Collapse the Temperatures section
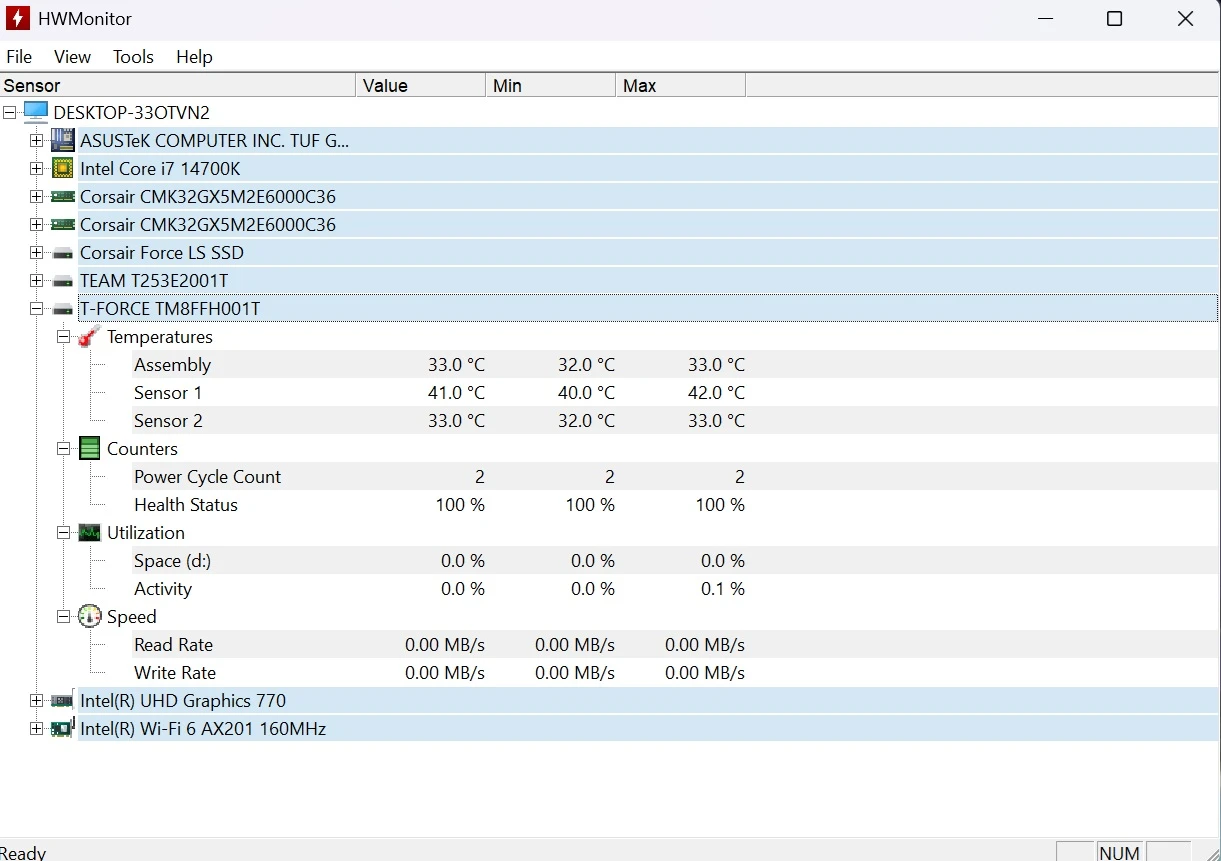Screen dimensions: 1221x861 (x=64, y=337)
